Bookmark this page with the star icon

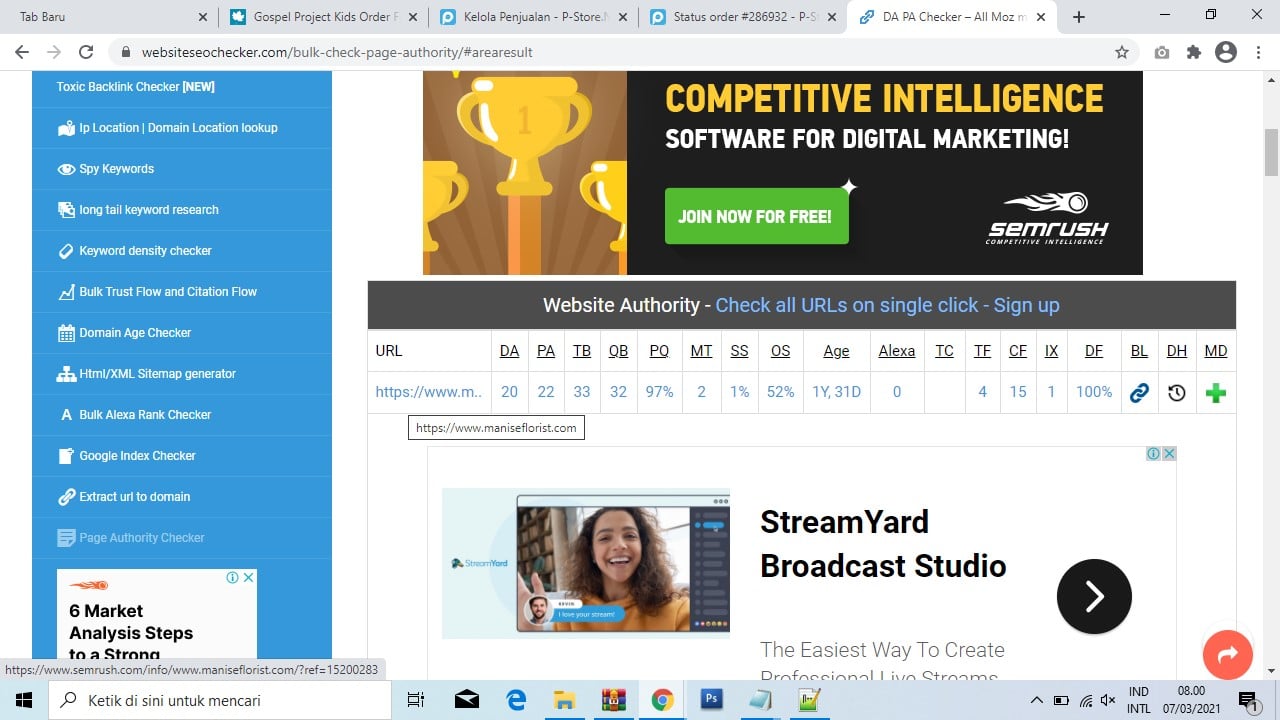1122,53
